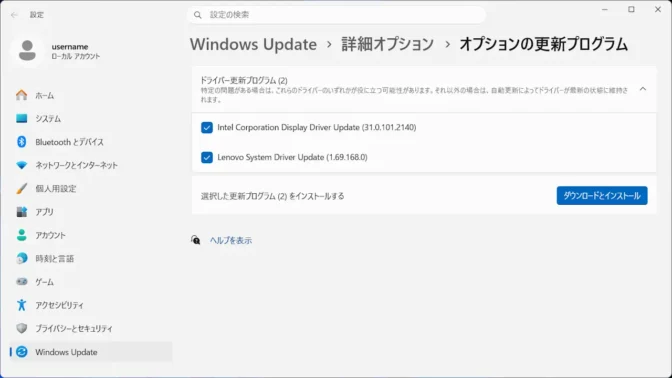Open アカウント settings
Image resolution: width=672 pixels, height=378 pixels.
coord(91,235)
